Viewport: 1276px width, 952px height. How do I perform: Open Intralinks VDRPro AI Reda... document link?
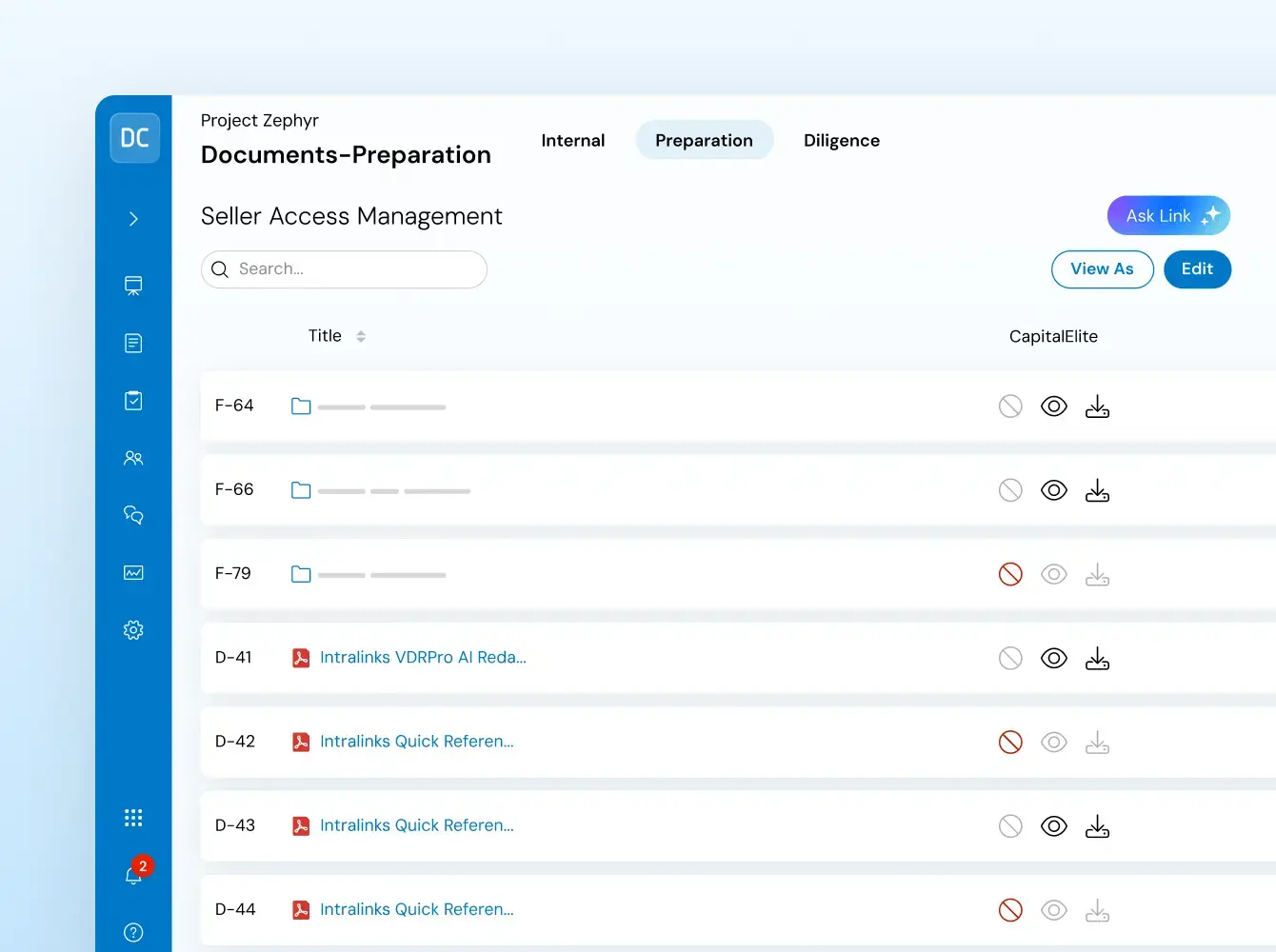coord(423,658)
